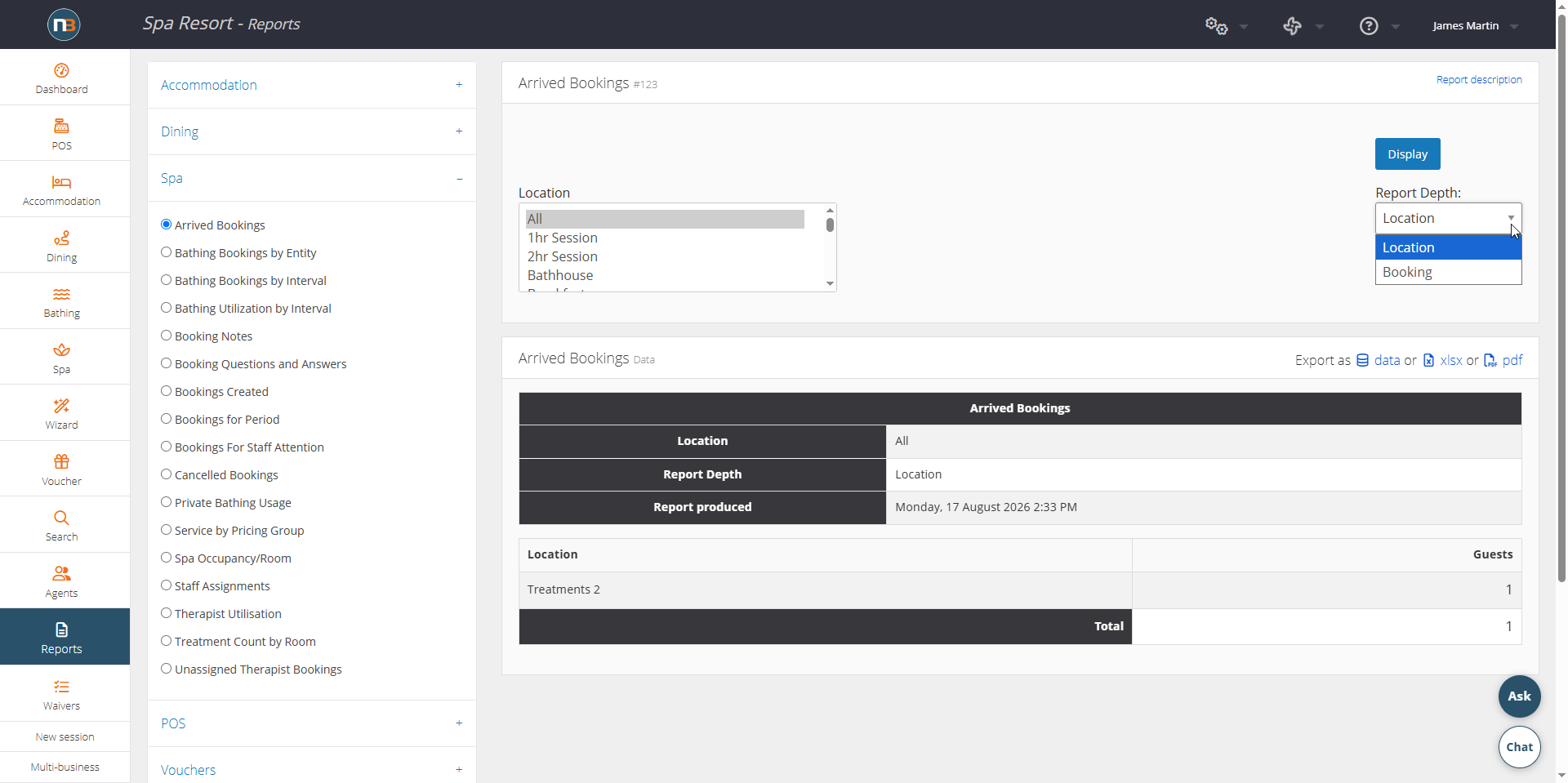Select 2hr Session in Location list
This screenshot has width=1568, height=783.
(665, 256)
